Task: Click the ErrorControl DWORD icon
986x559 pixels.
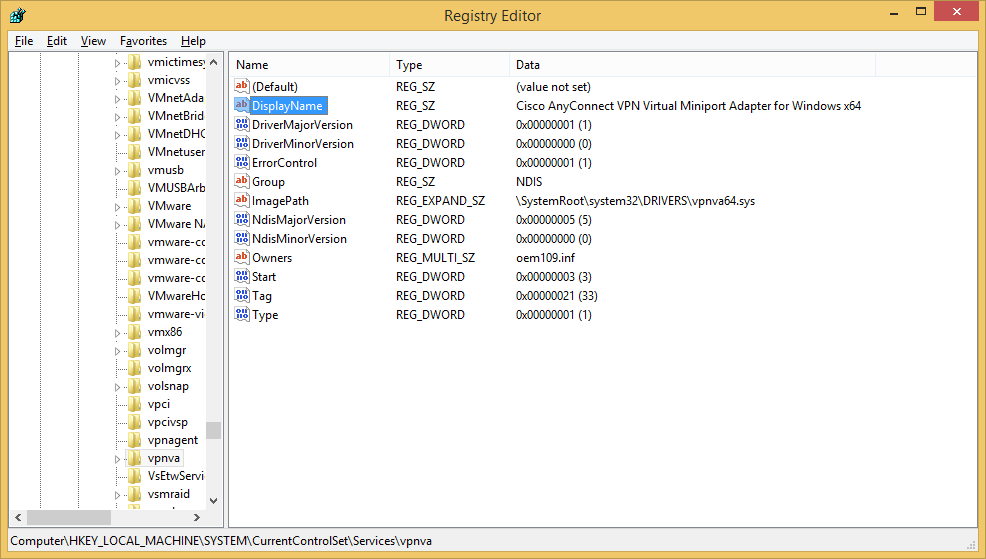Action: pyautogui.click(x=241, y=162)
